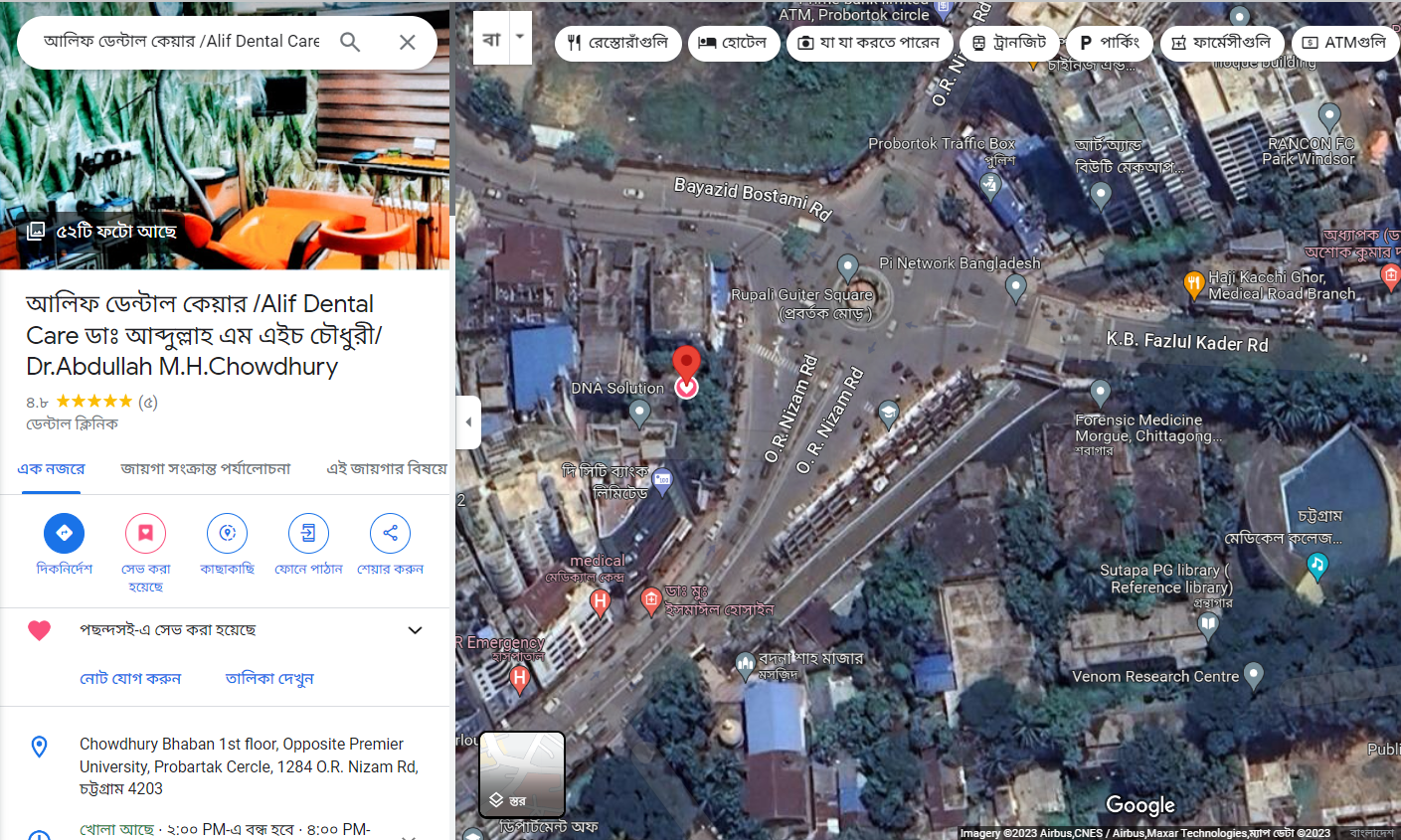The width and height of the screenshot is (1401, 840).
Task: Click the বদনা শাহ মাজার mosque marker
Action: (x=746, y=666)
